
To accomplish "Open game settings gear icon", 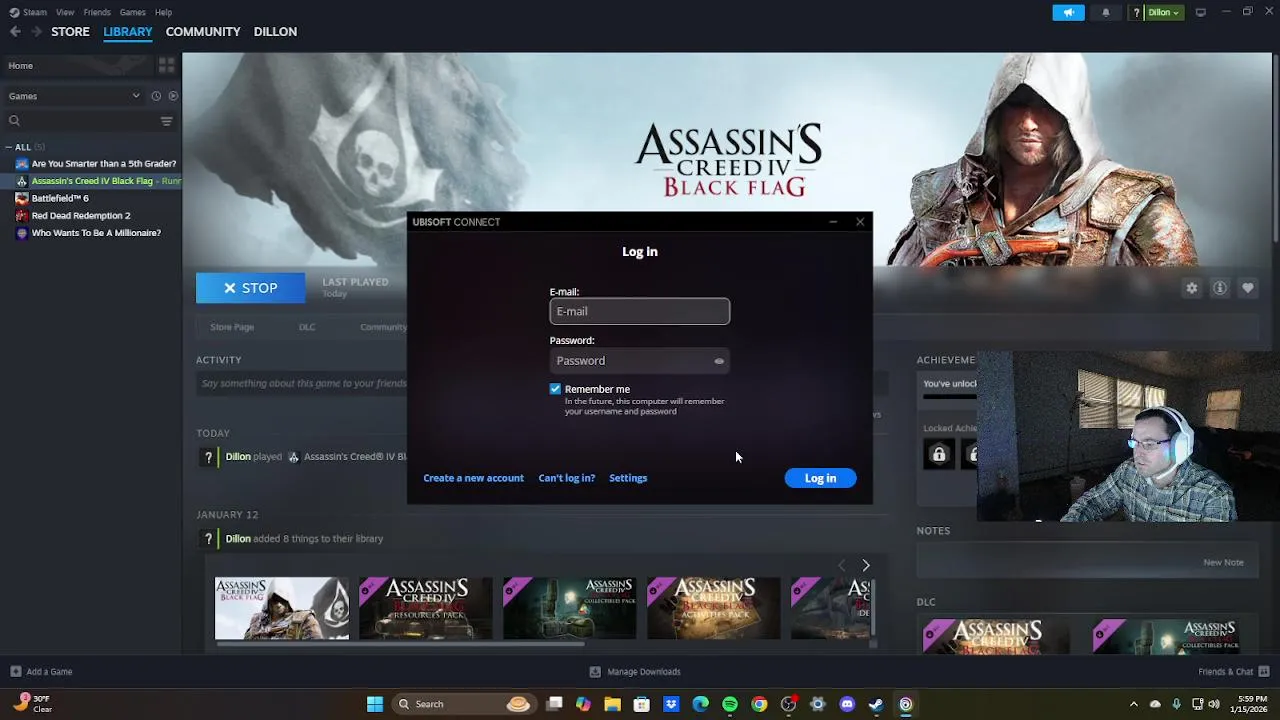I will (1192, 288).
